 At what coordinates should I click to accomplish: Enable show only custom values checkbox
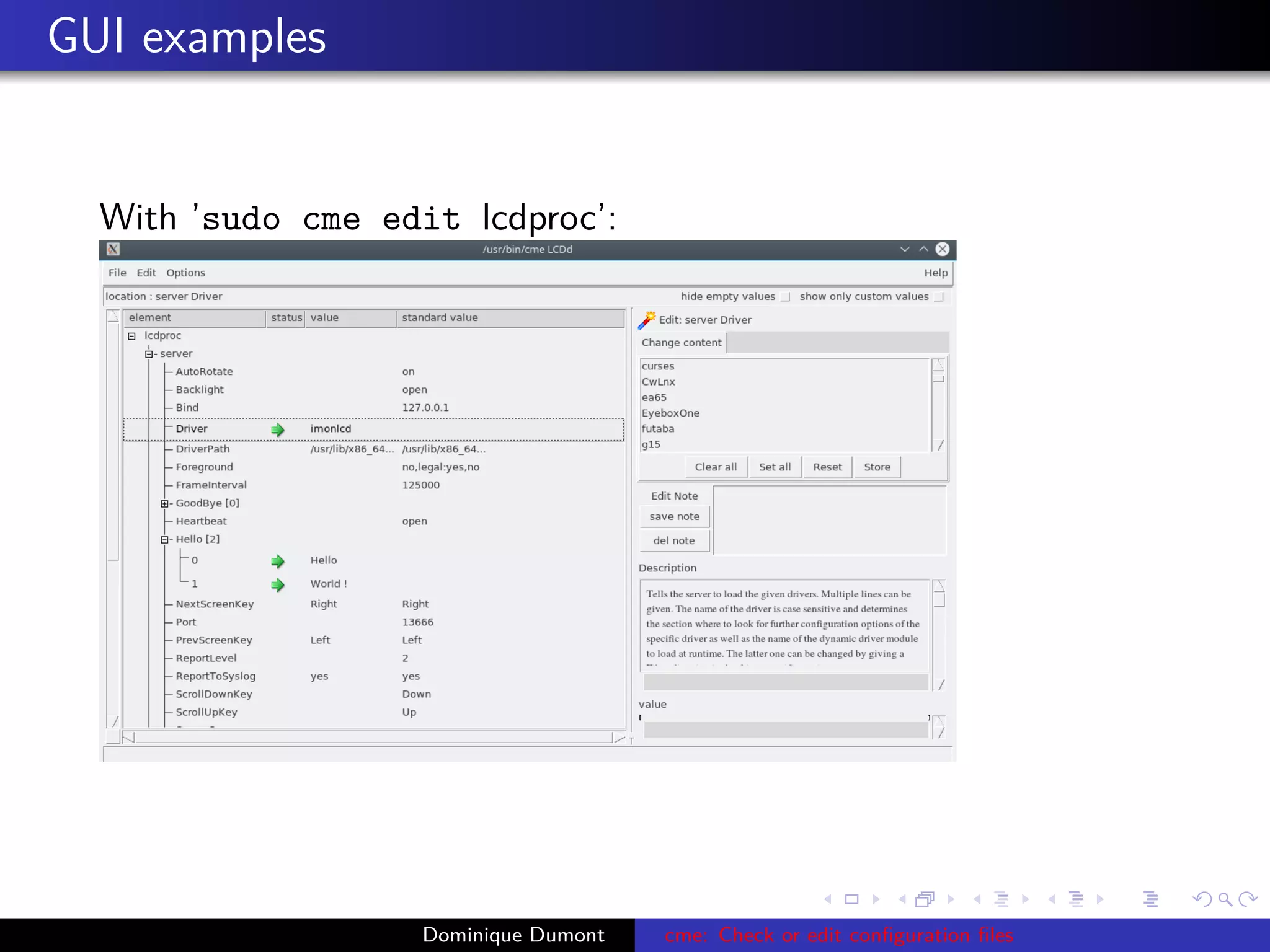pyautogui.click(x=939, y=297)
